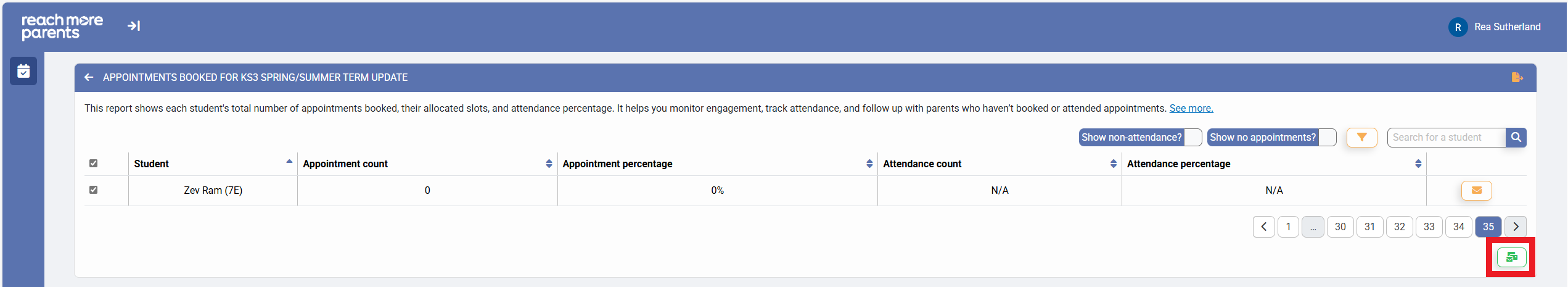Go to page 34

point(1458,227)
